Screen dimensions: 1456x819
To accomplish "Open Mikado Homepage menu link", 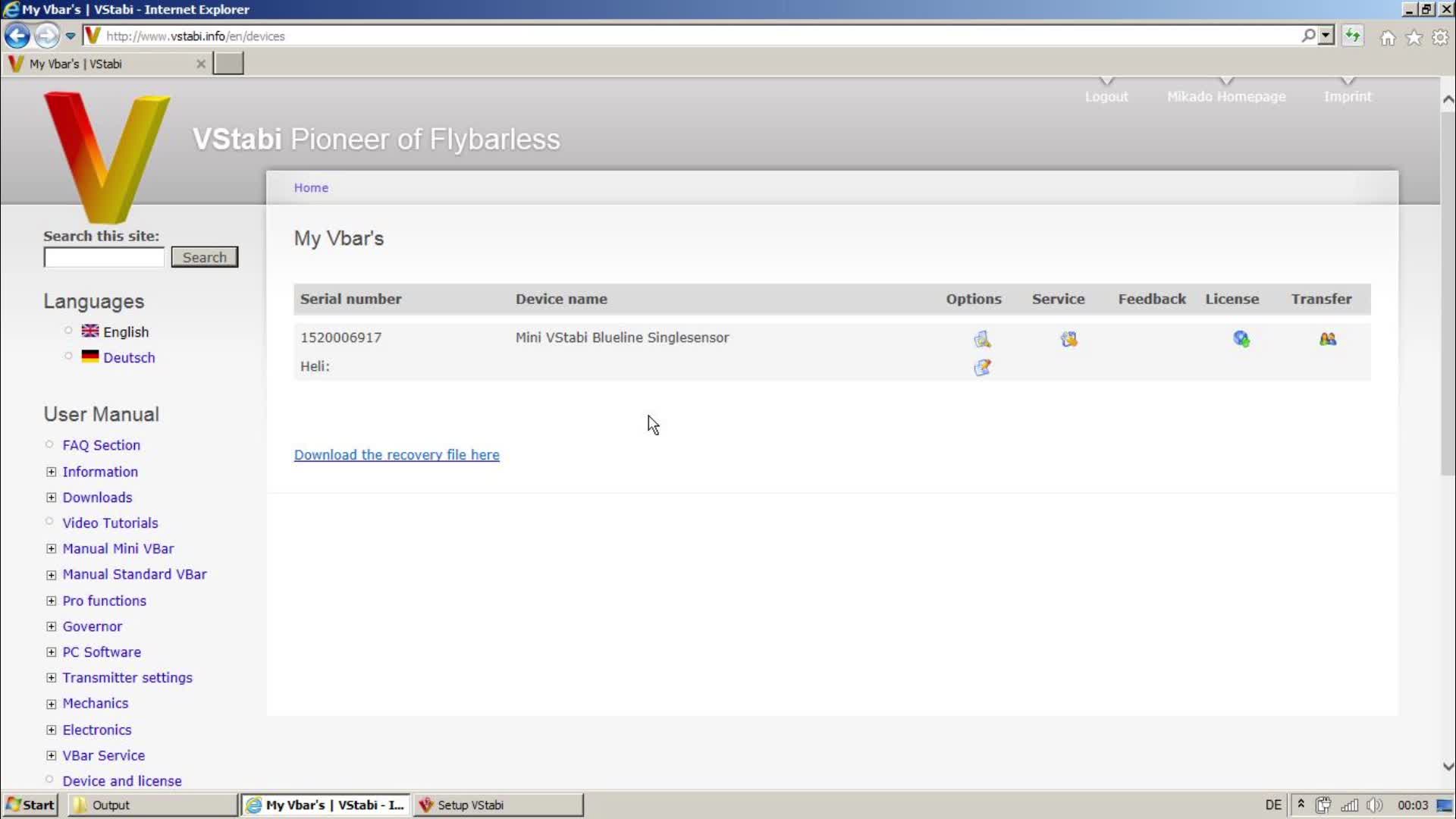I will tap(1226, 97).
